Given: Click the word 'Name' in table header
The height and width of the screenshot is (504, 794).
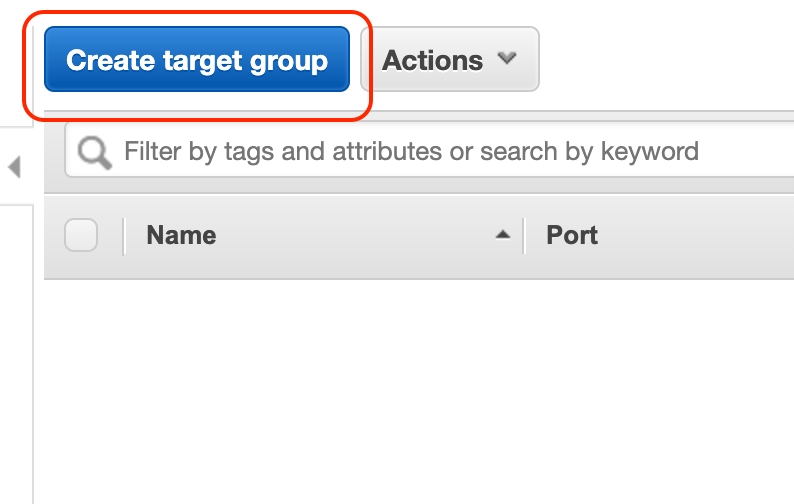Looking at the screenshot, I should pyautogui.click(x=181, y=236).
